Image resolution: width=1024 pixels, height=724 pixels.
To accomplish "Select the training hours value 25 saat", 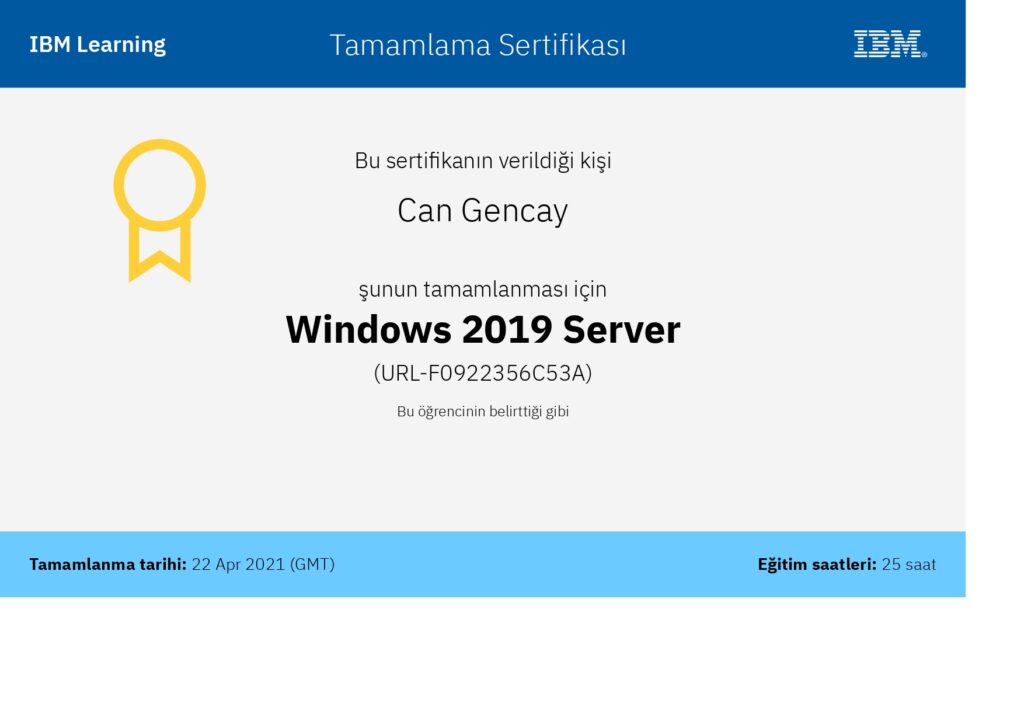I will tap(909, 564).
